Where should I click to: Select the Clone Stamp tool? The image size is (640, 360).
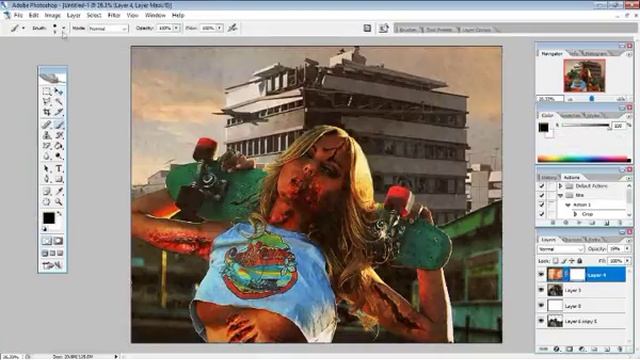[47, 135]
